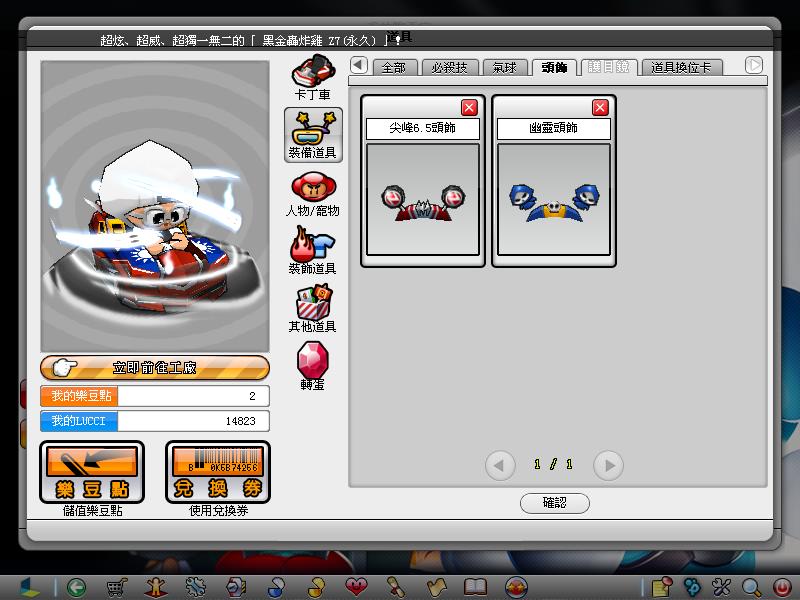Image resolution: width=800 pixels, height=600 pixels.
Task: Click the character kart preview
Action: click(x=155, y=206)
